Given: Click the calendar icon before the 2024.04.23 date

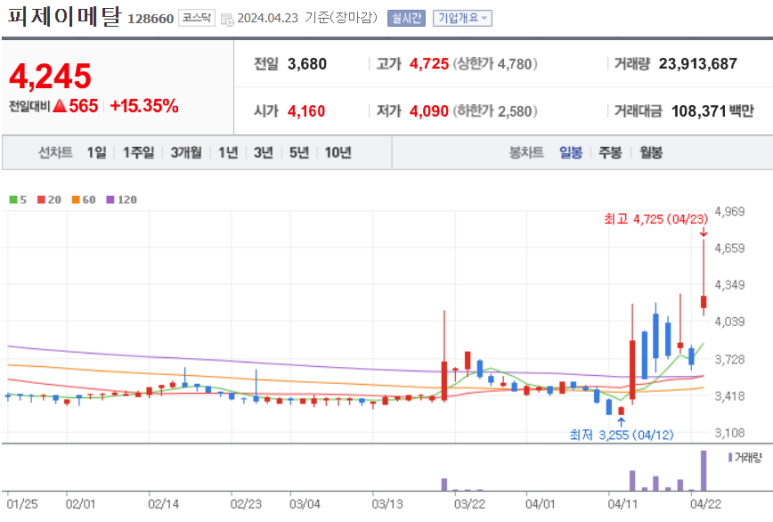Looking at the screenshot, I should [227, 19].
